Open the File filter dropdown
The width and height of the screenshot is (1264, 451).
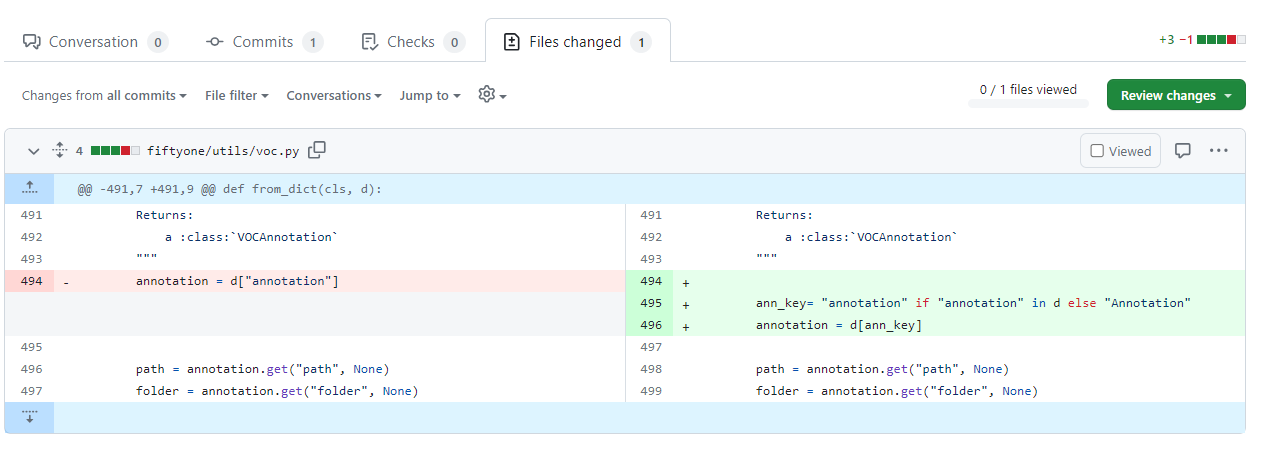click(236, 96)
